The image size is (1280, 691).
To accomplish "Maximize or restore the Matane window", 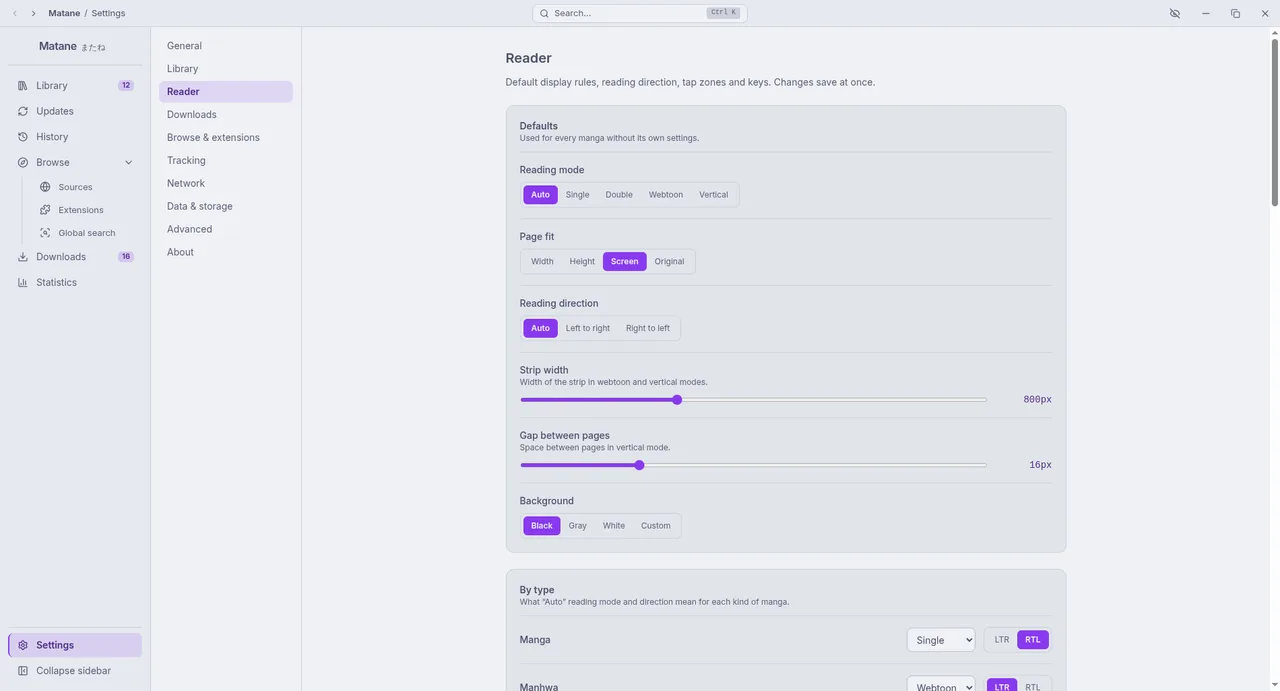I will (1236, 13).
